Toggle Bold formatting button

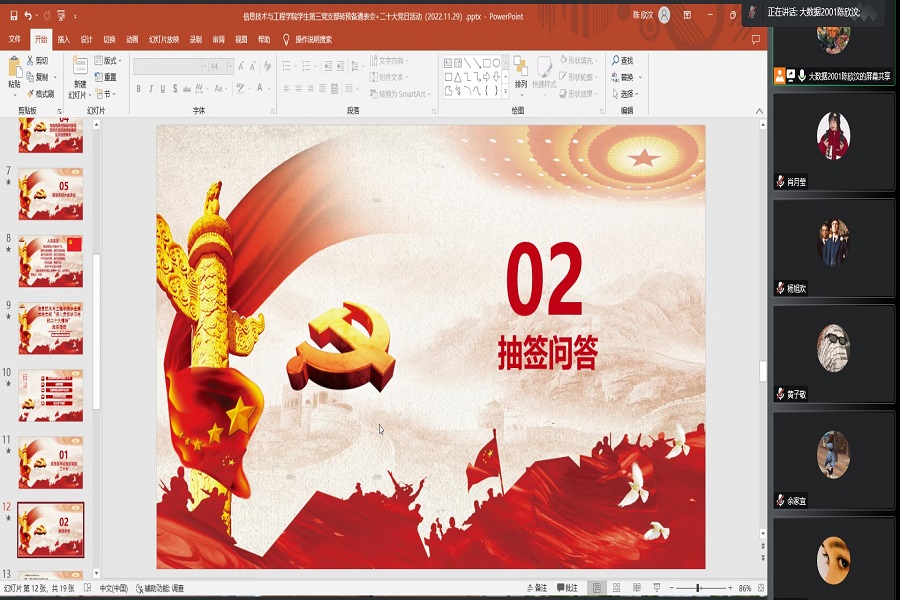point(139,89)
